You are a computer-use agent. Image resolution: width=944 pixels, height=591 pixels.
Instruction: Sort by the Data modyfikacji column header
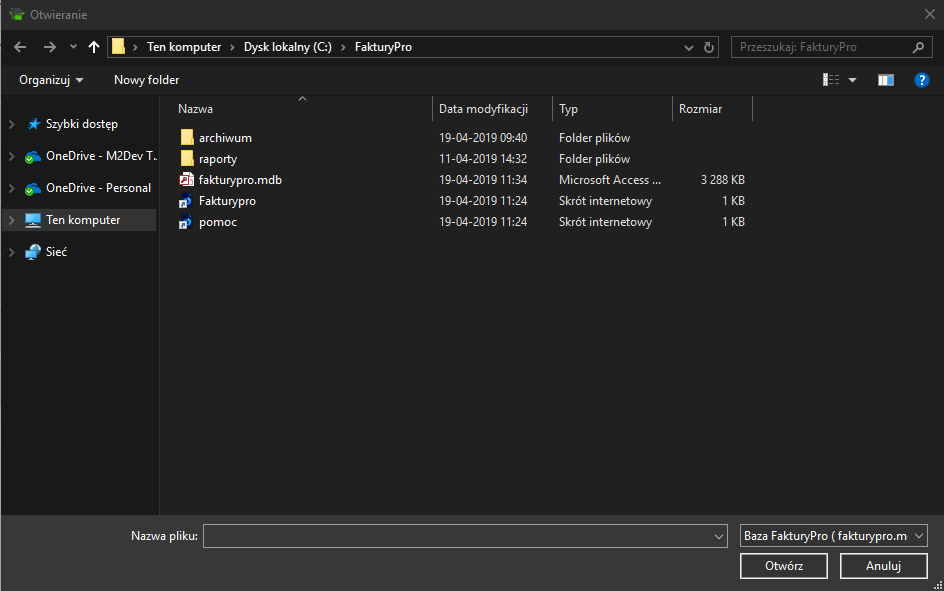[x=483, y=109]
